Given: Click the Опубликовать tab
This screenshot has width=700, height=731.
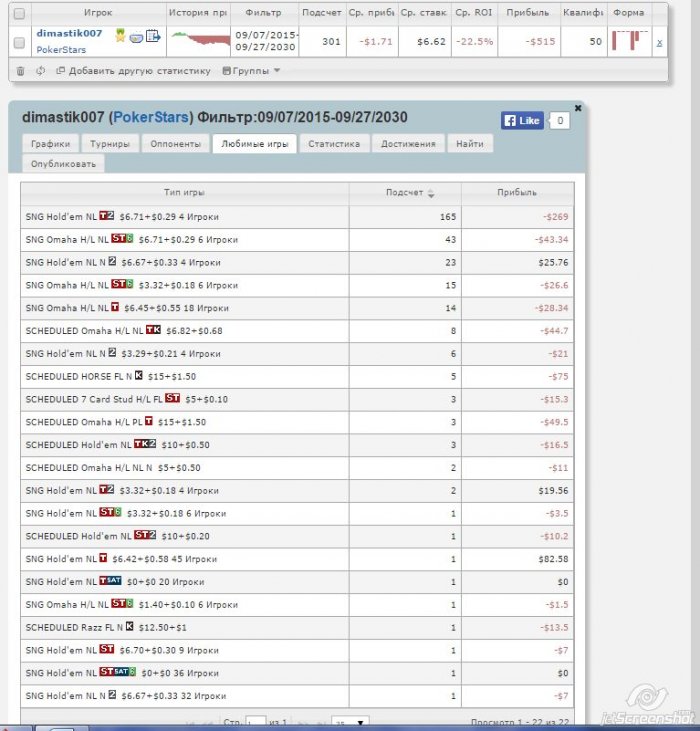Looking at the screenshot, I should pyautogui.click(x=63, y=164).
